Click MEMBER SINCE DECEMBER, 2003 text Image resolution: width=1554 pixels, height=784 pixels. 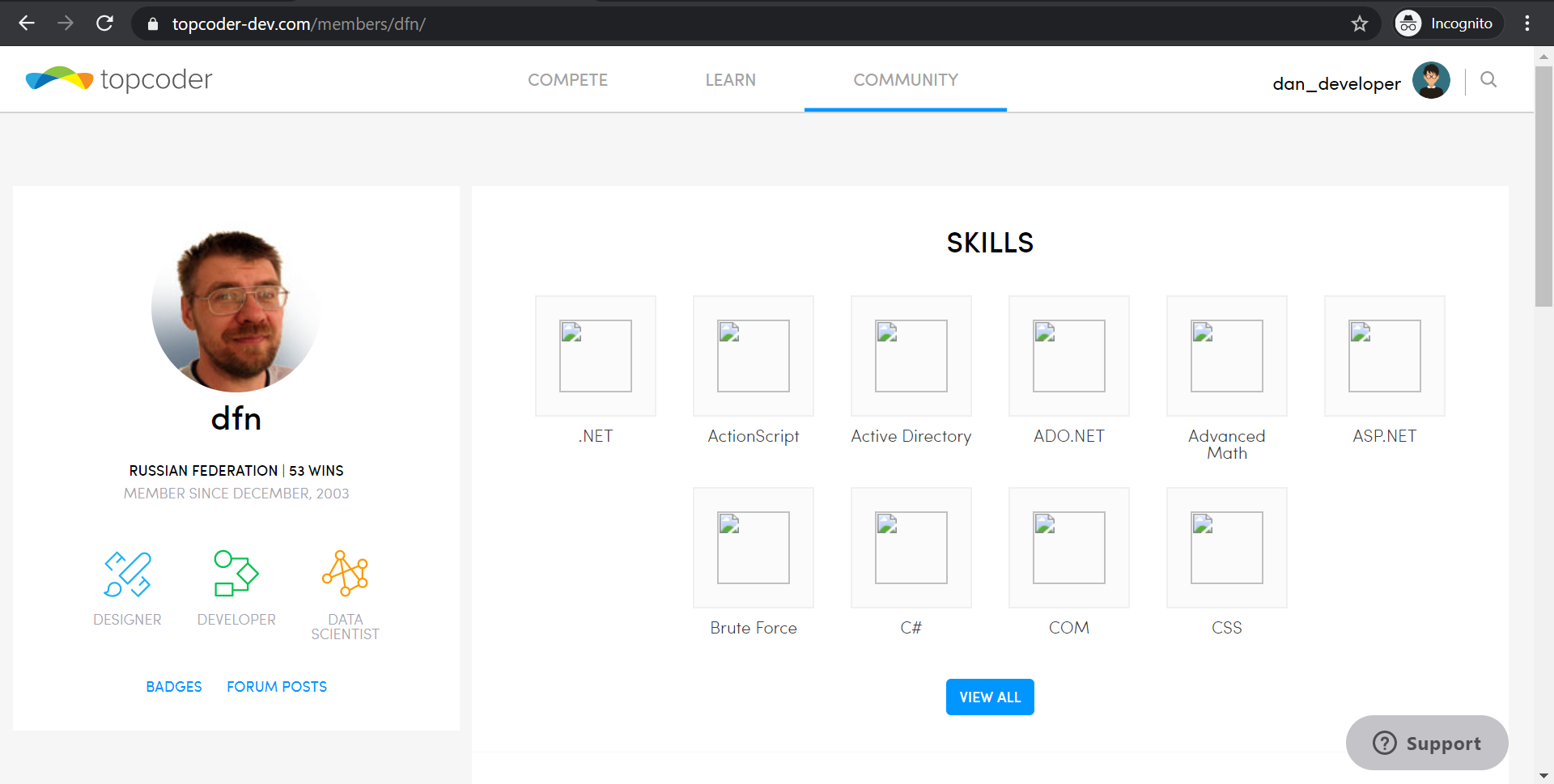[236, 494]
